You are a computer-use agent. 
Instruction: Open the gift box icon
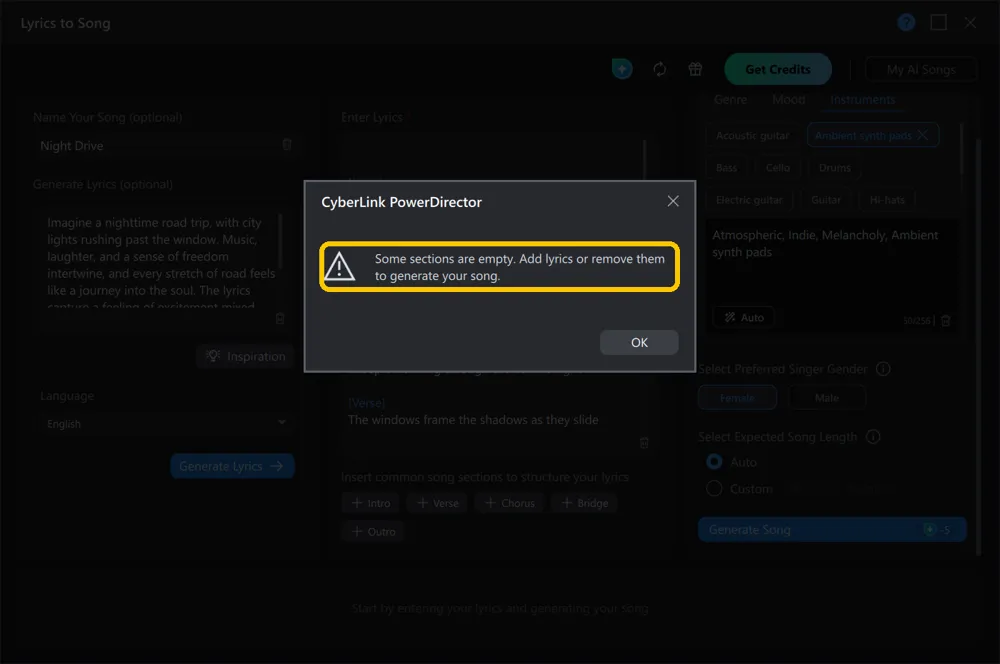click(x=695, y=69)
